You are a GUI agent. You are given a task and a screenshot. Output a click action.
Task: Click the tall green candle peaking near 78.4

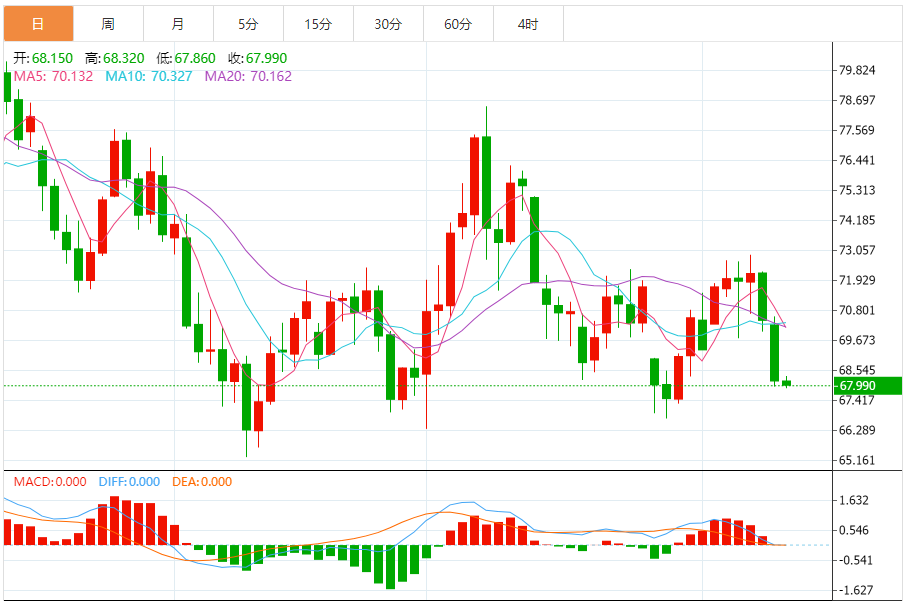(486, 182)
